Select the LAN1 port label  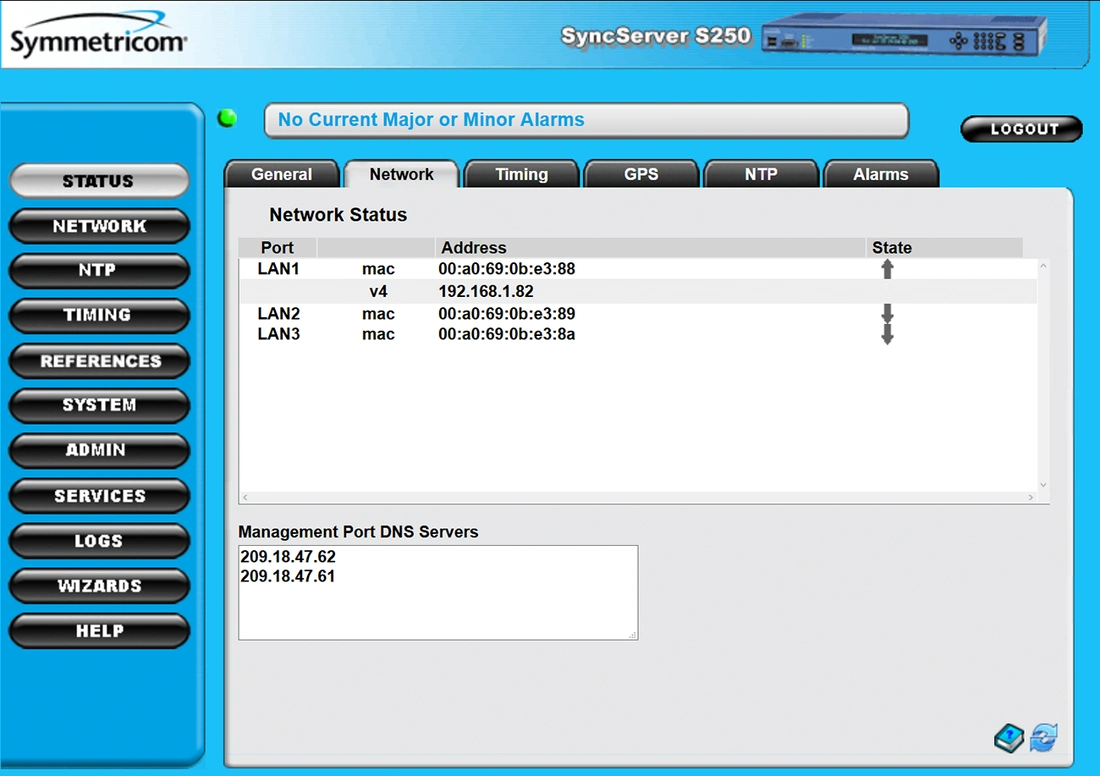[279, 269]
